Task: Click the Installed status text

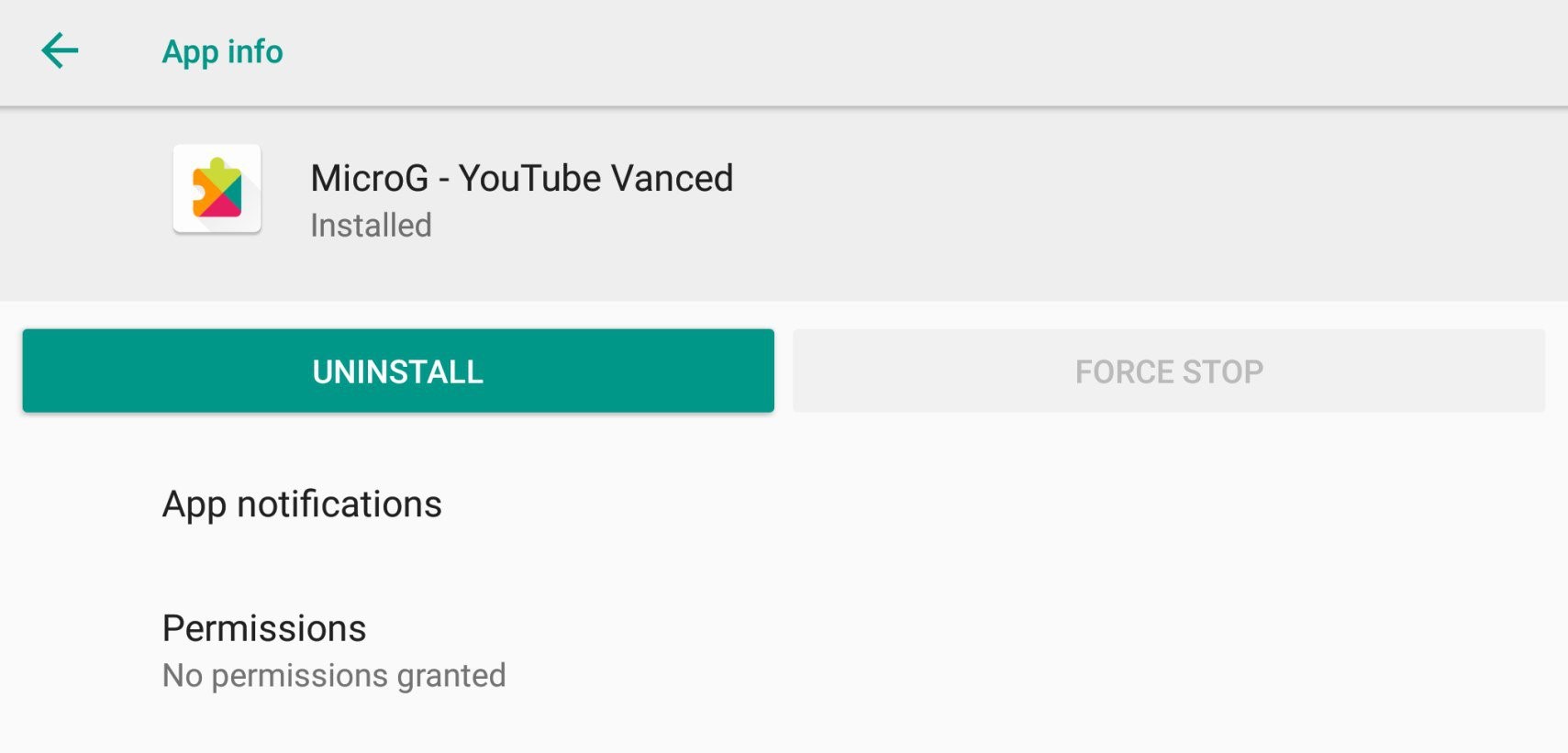Action: (371, 226)
